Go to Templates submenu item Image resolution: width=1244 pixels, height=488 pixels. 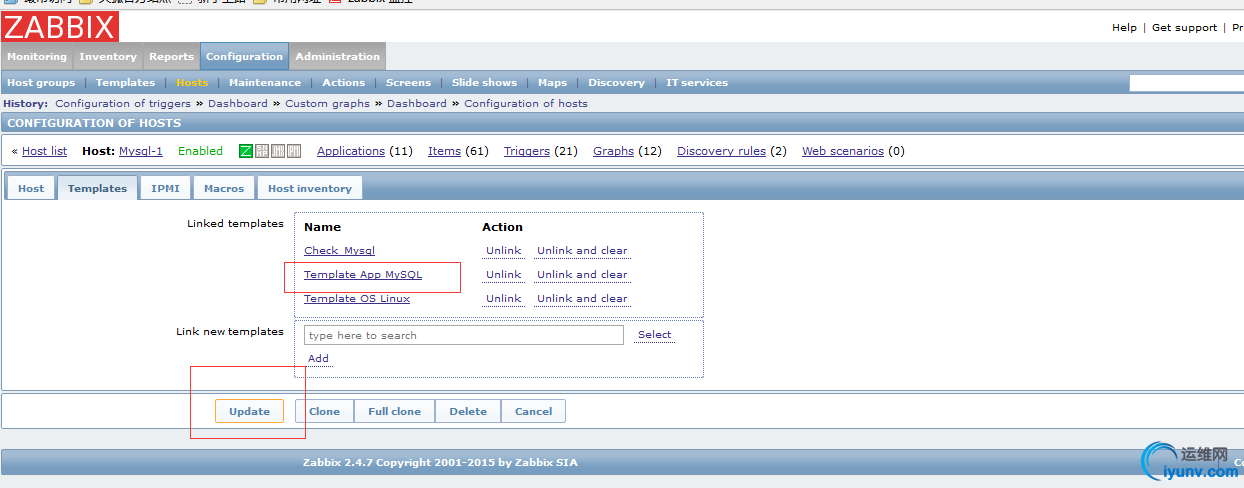125,83
